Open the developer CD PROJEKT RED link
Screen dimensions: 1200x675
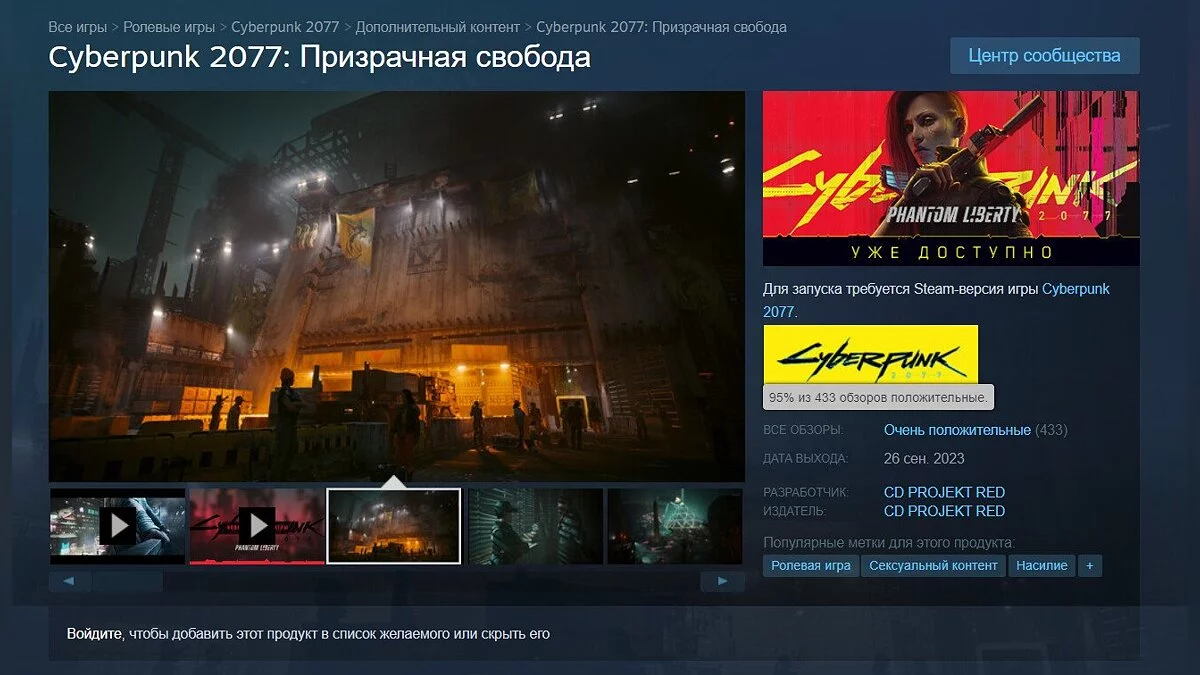[x=944, y=492]
